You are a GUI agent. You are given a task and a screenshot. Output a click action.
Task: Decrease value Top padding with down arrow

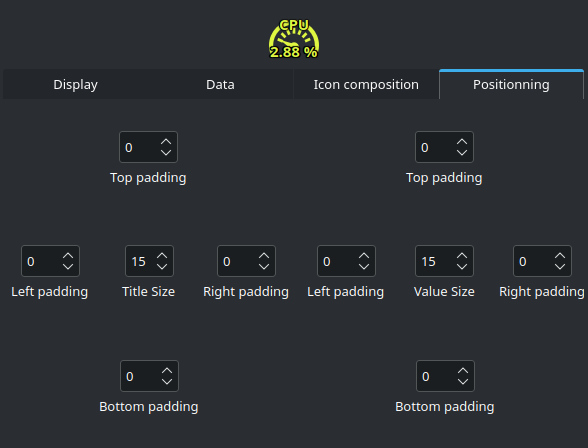(x=462, y=153)
